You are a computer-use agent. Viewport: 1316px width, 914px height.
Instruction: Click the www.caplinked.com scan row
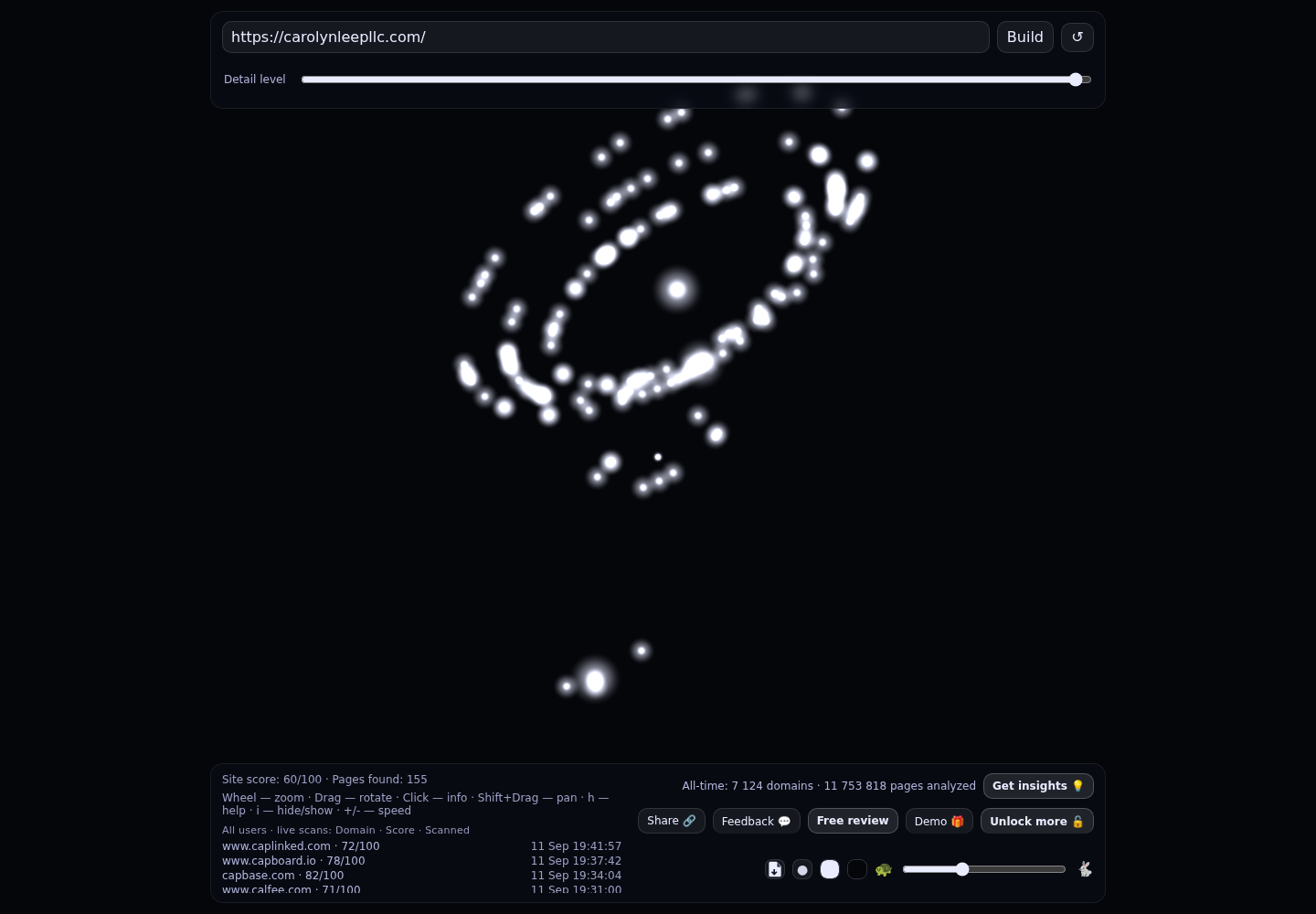pos(421,846)
